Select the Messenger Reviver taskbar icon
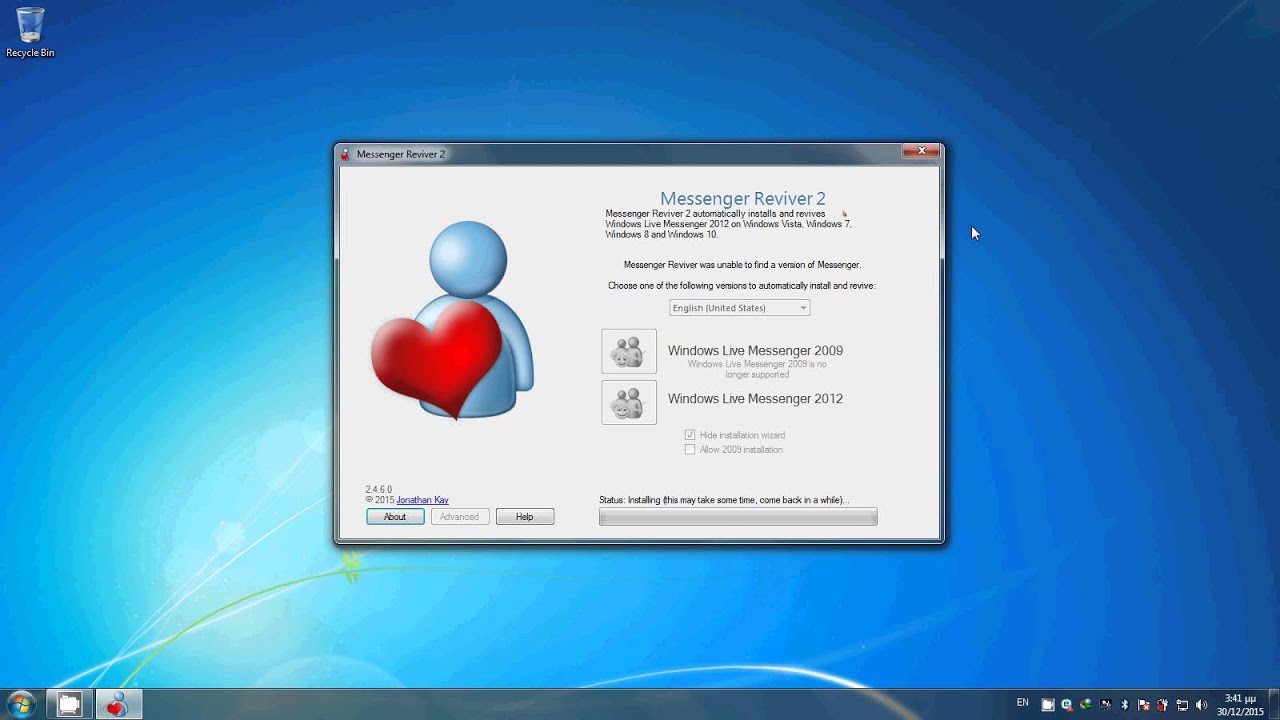Viewport: 1280px width, 720px height. 118,705
